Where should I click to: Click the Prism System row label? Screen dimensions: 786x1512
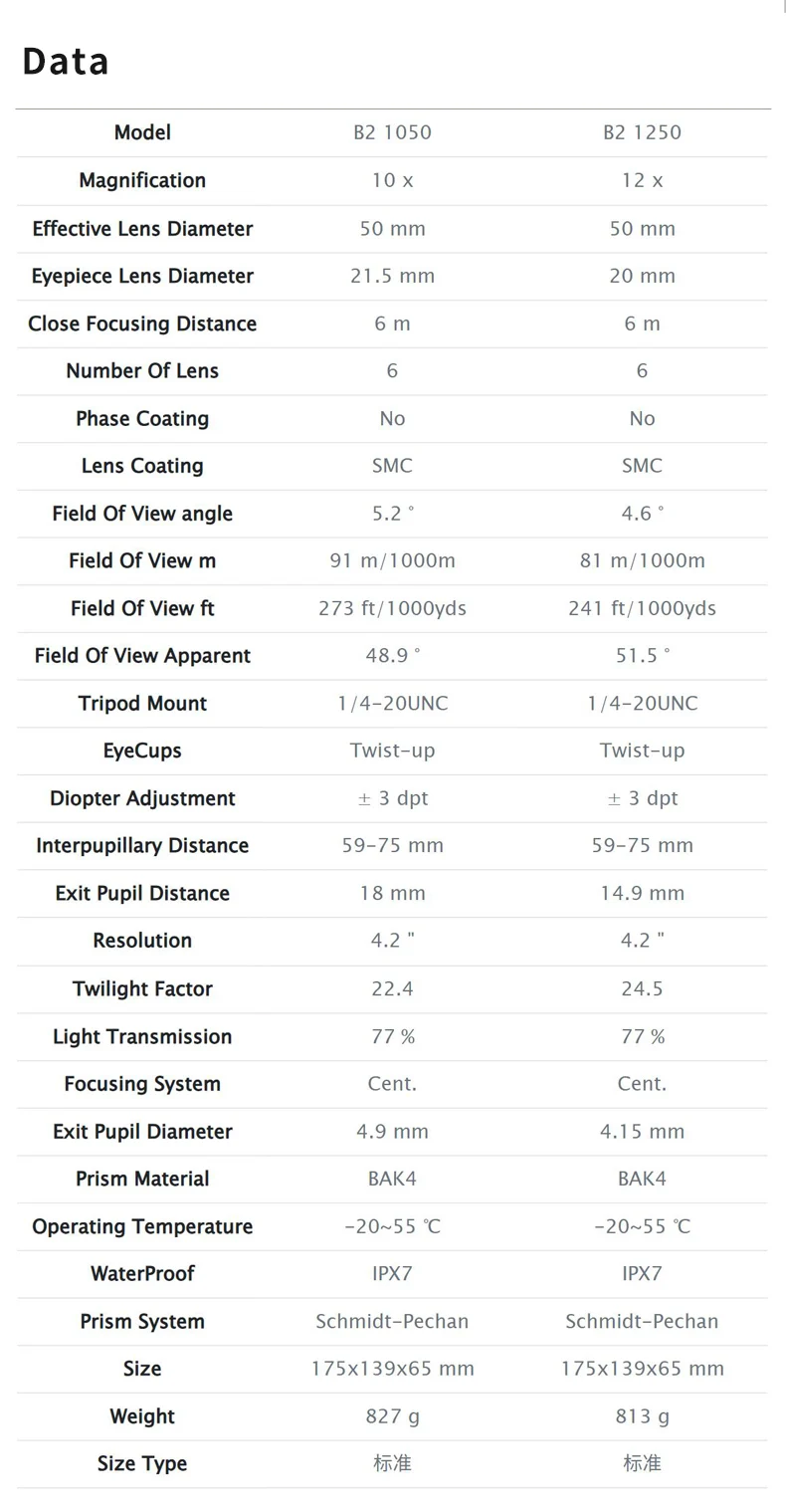(x=142, y=1322)
